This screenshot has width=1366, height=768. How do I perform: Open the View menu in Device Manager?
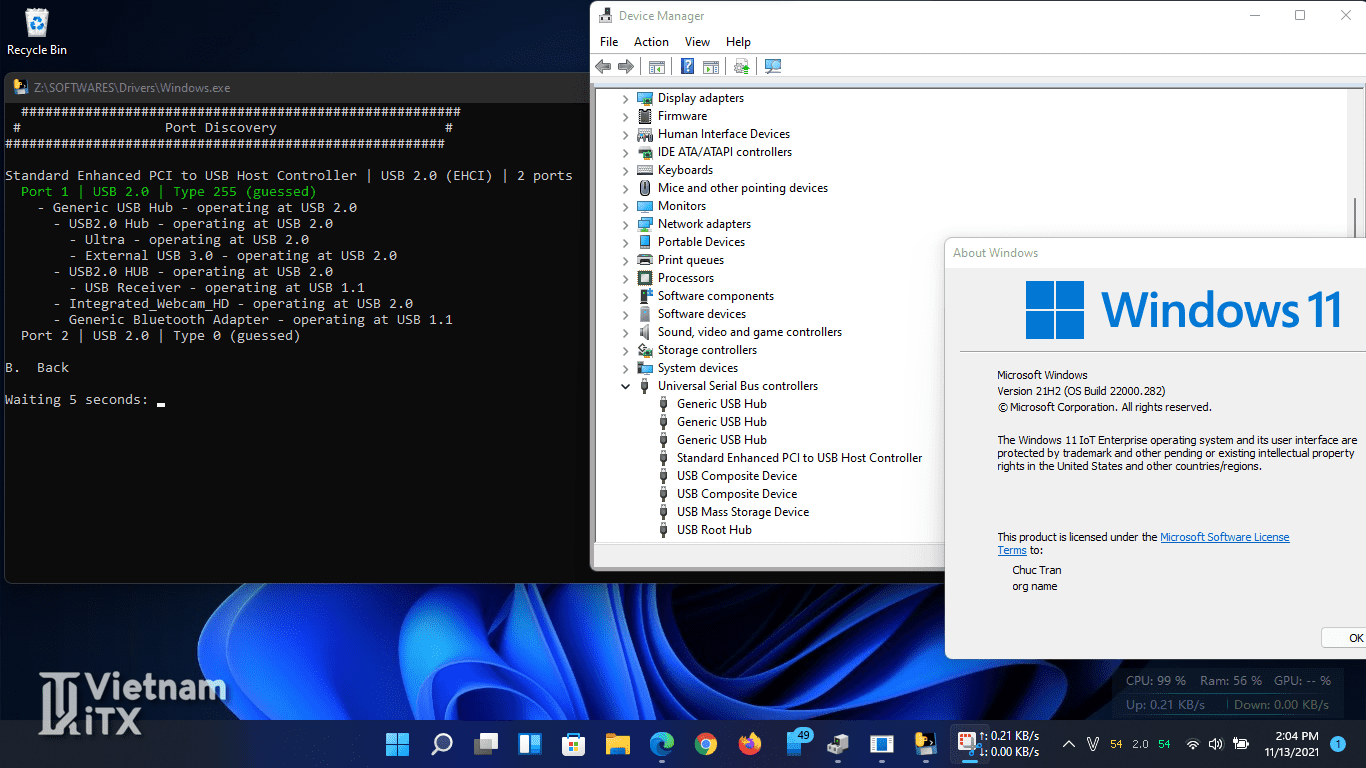pyautogui.click(x=697, y=42)
